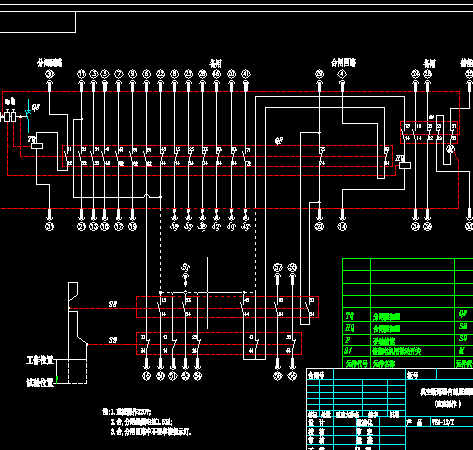The height and width of the screenshot is (450, 473).
Task: Click the 合闸回路 heading above terminal 4
Action: coord(343,62)
